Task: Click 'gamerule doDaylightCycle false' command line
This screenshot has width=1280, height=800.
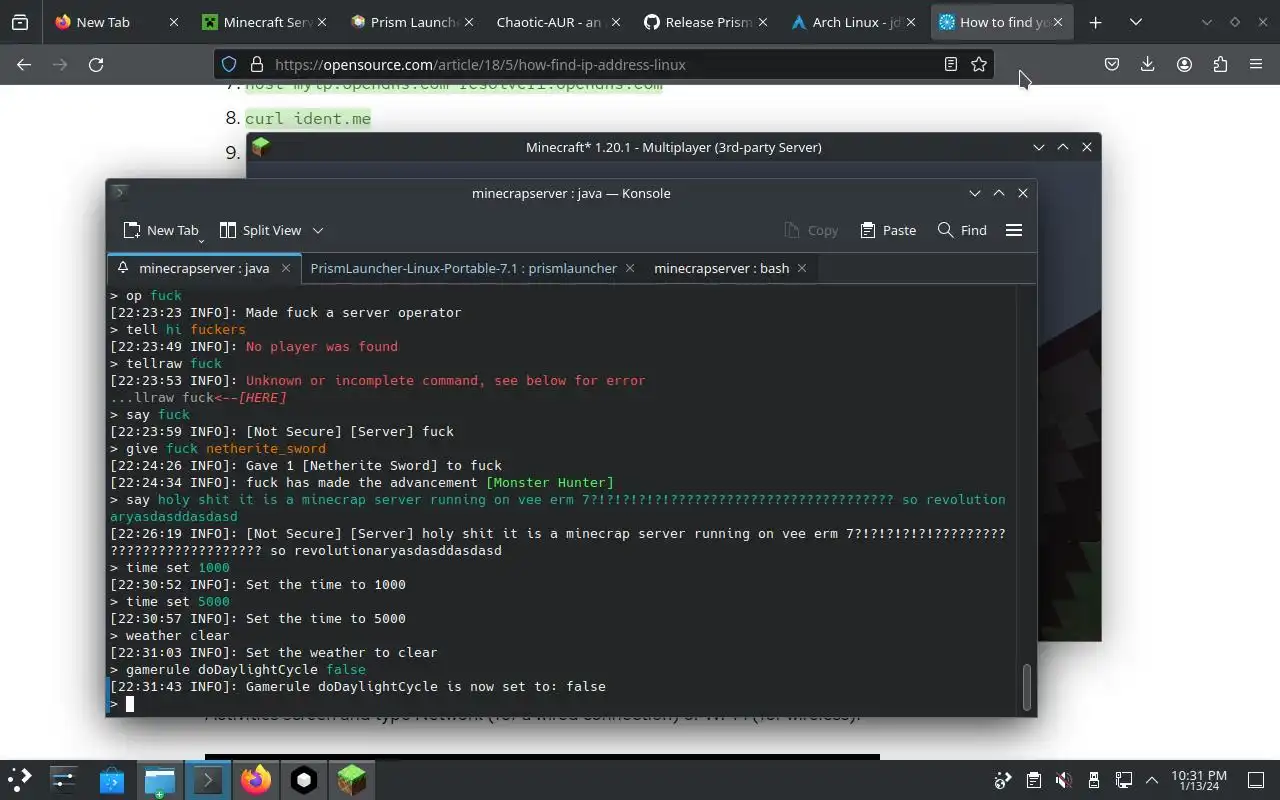Action: 238,669
